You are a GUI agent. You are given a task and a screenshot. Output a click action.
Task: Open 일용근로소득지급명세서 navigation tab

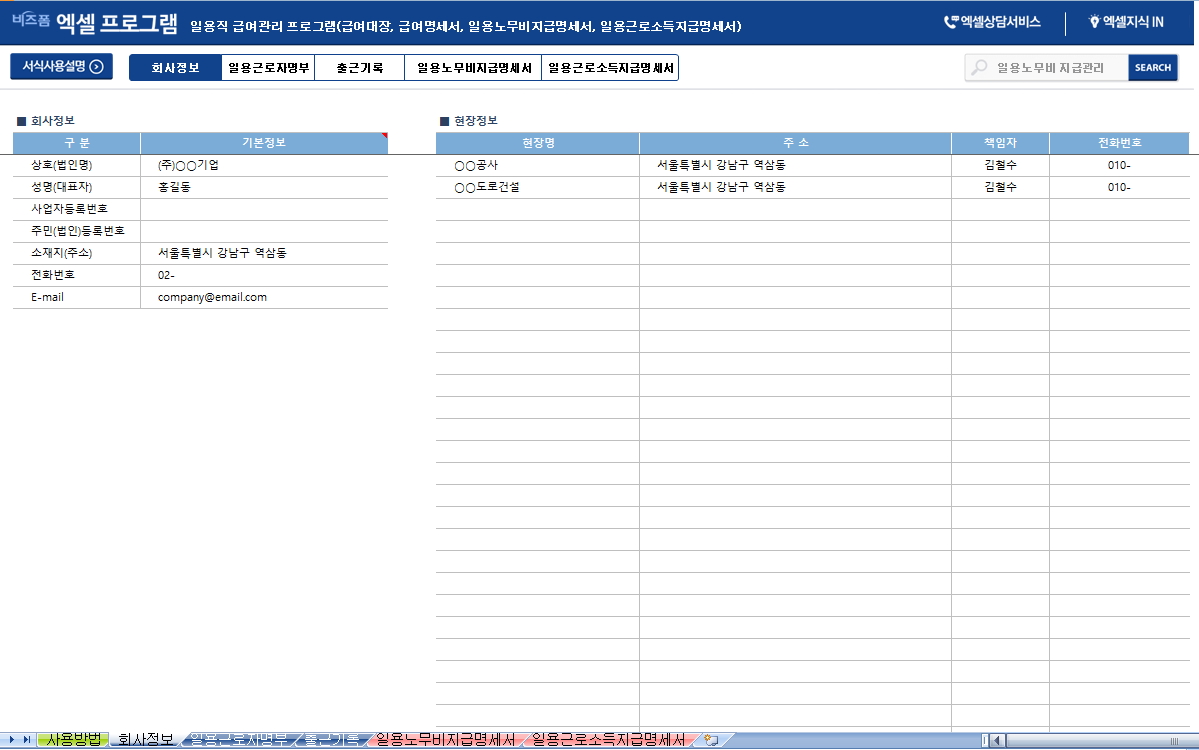(x=610, y=68)
